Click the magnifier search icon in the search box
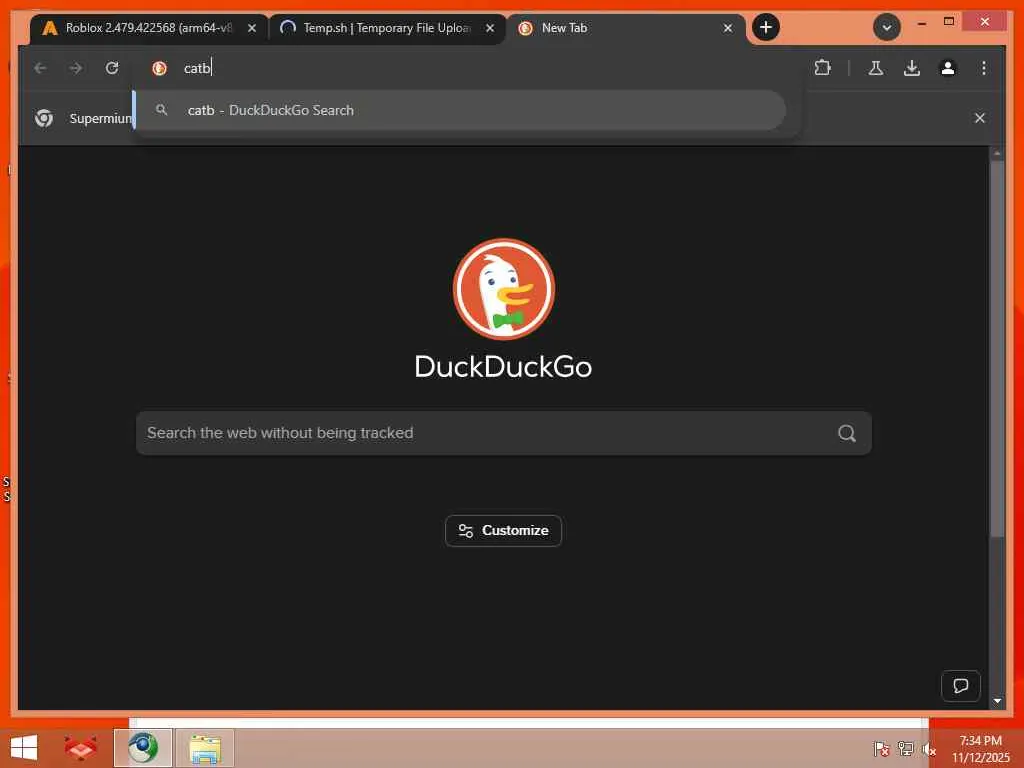The width and height of the screenshot is (1024, 768). (x=846, y=433)
